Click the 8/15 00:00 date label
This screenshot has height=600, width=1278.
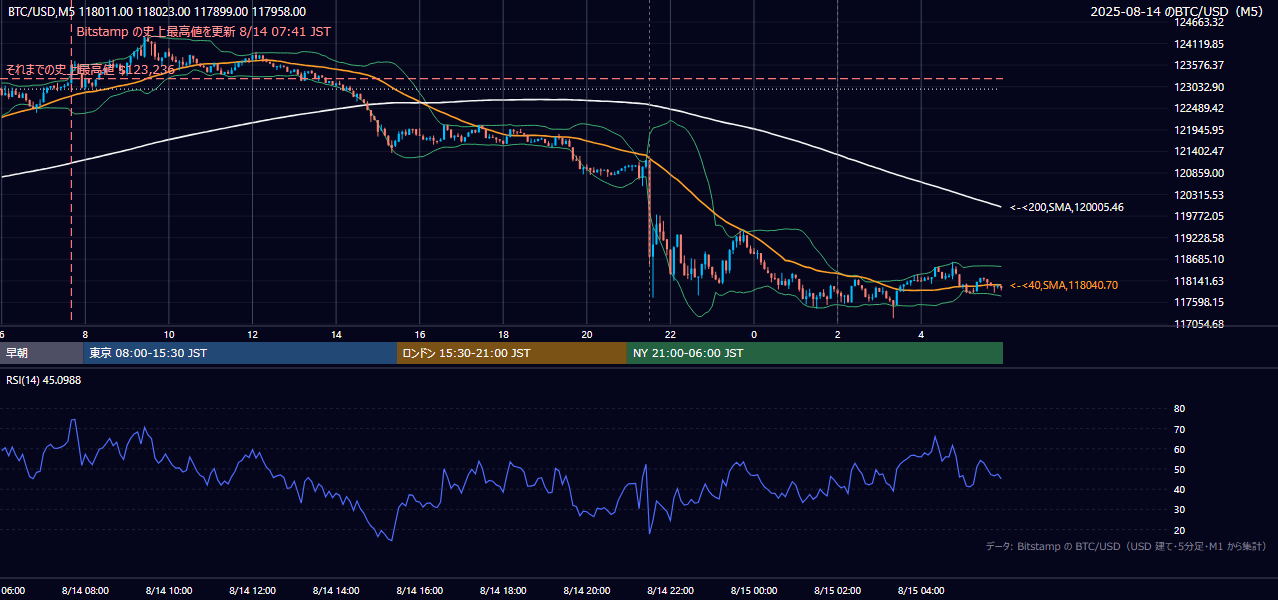[x=754, y=591]
